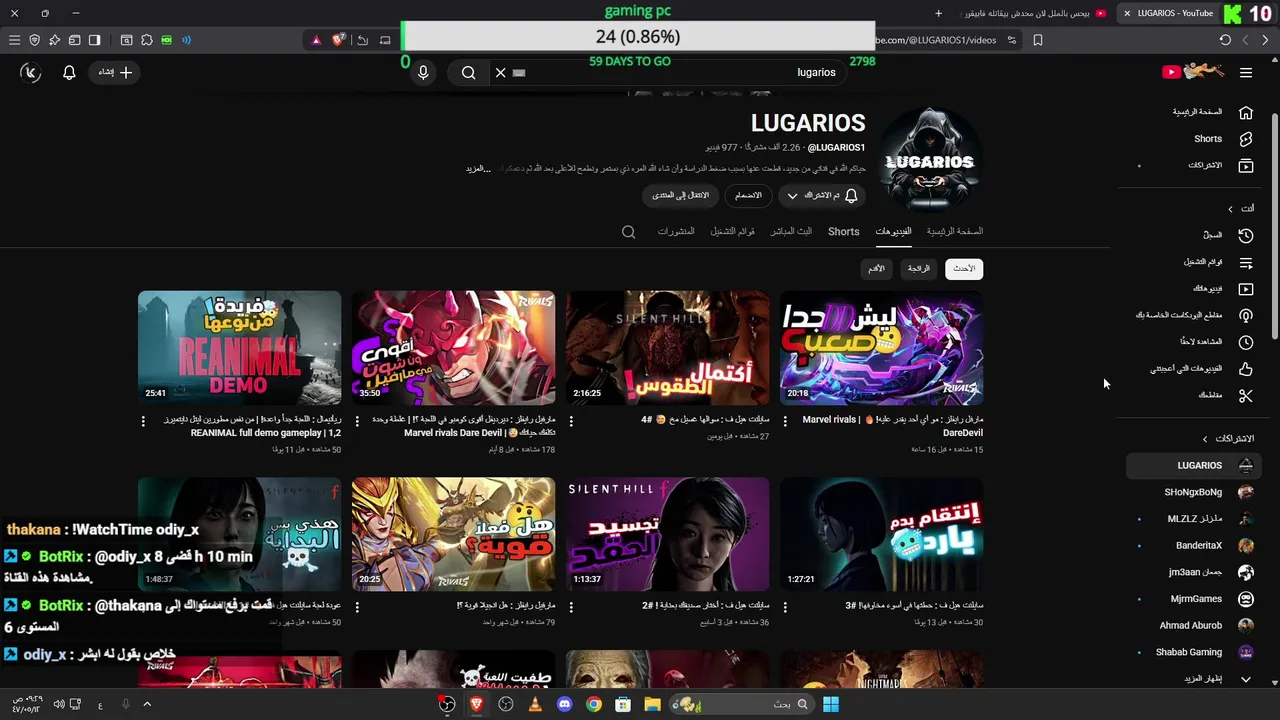Image resolution: width=1280 pixels, height=720 pixels.
Task: Open a new browser tab
Action: point(938,13)
